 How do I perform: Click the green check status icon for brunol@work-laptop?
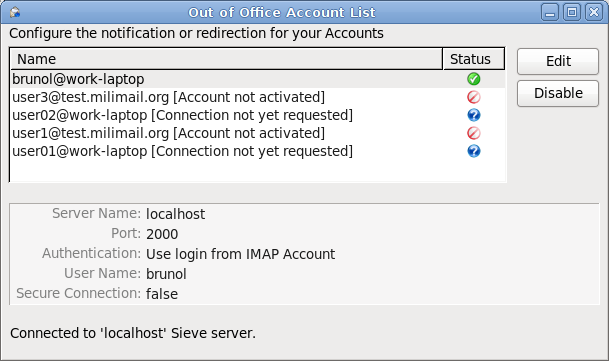(473, 79)
